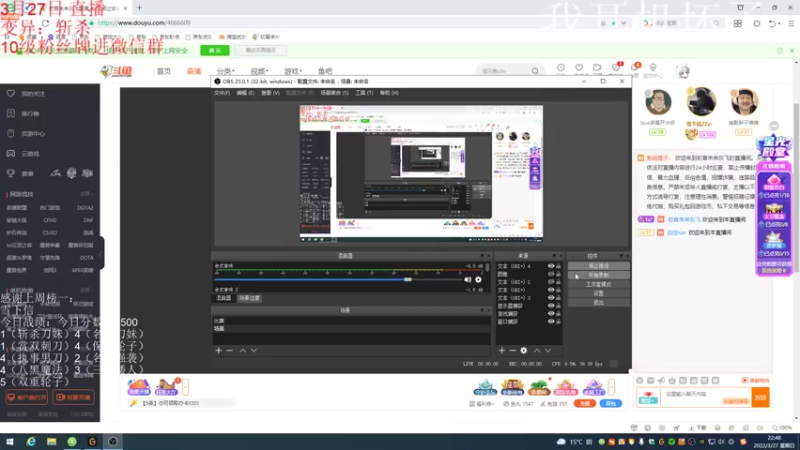The image size is (800, 450).
Task: Open the address bar dropdown arrow in browser
Action: (x=623, y=23)
